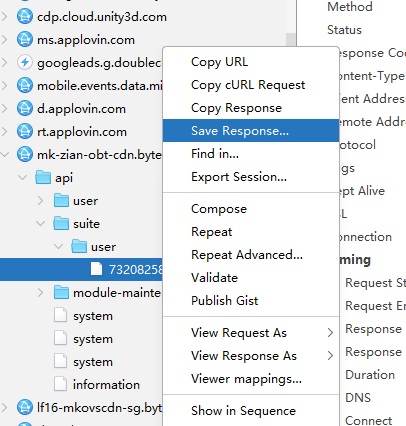The image size is (406, 426).
Task: Click the globe icon for cdp.cloud.unity3d.com
Action: [x=25, y=17]
